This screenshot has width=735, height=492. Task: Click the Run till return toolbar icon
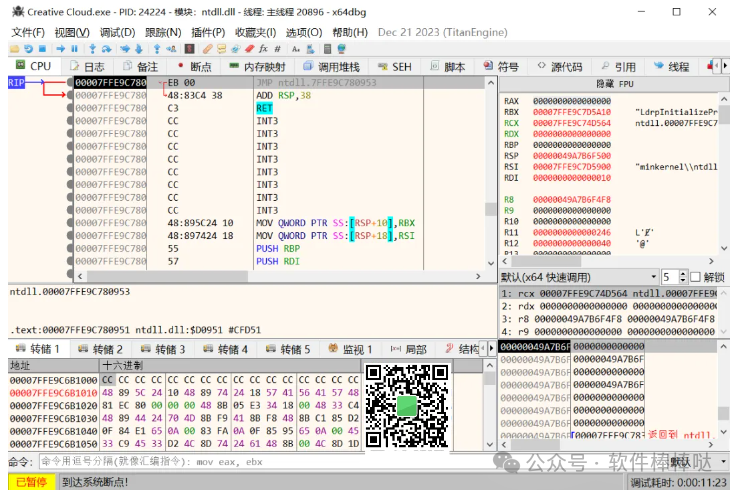pos(157,49)
